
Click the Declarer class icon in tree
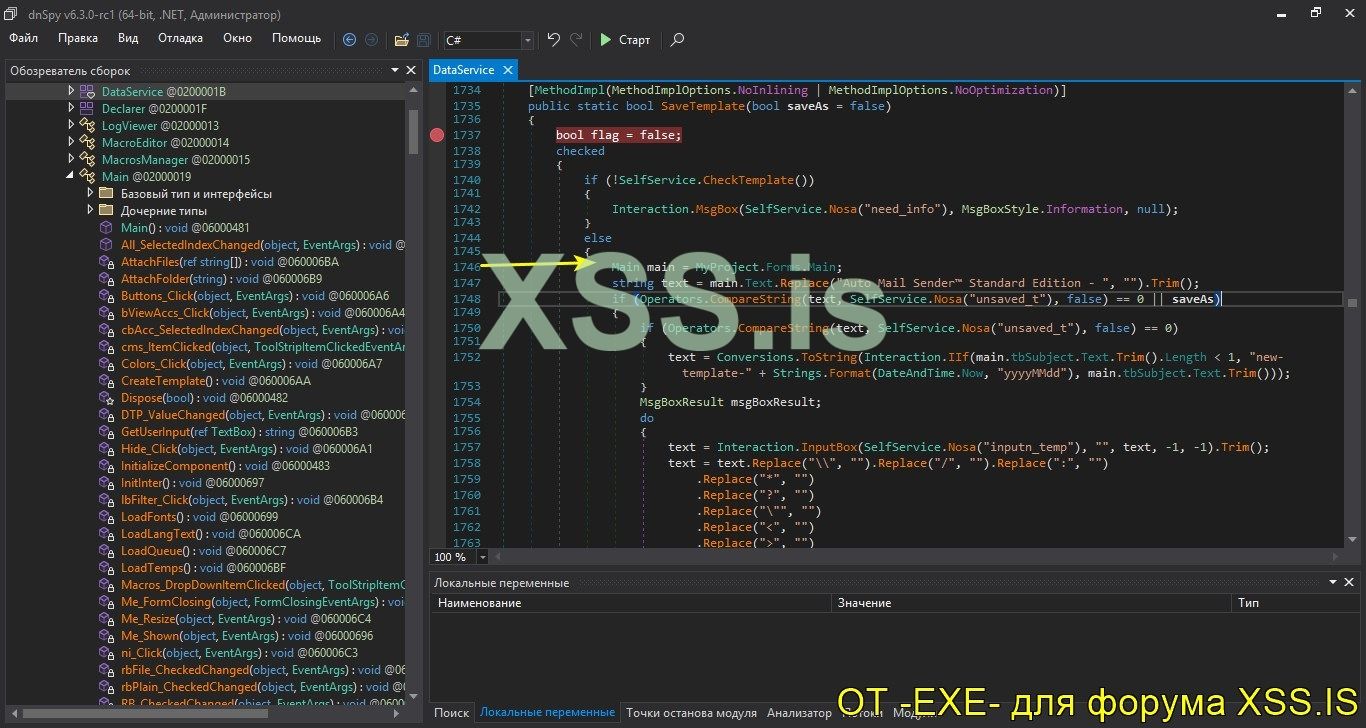click(87, 108)
